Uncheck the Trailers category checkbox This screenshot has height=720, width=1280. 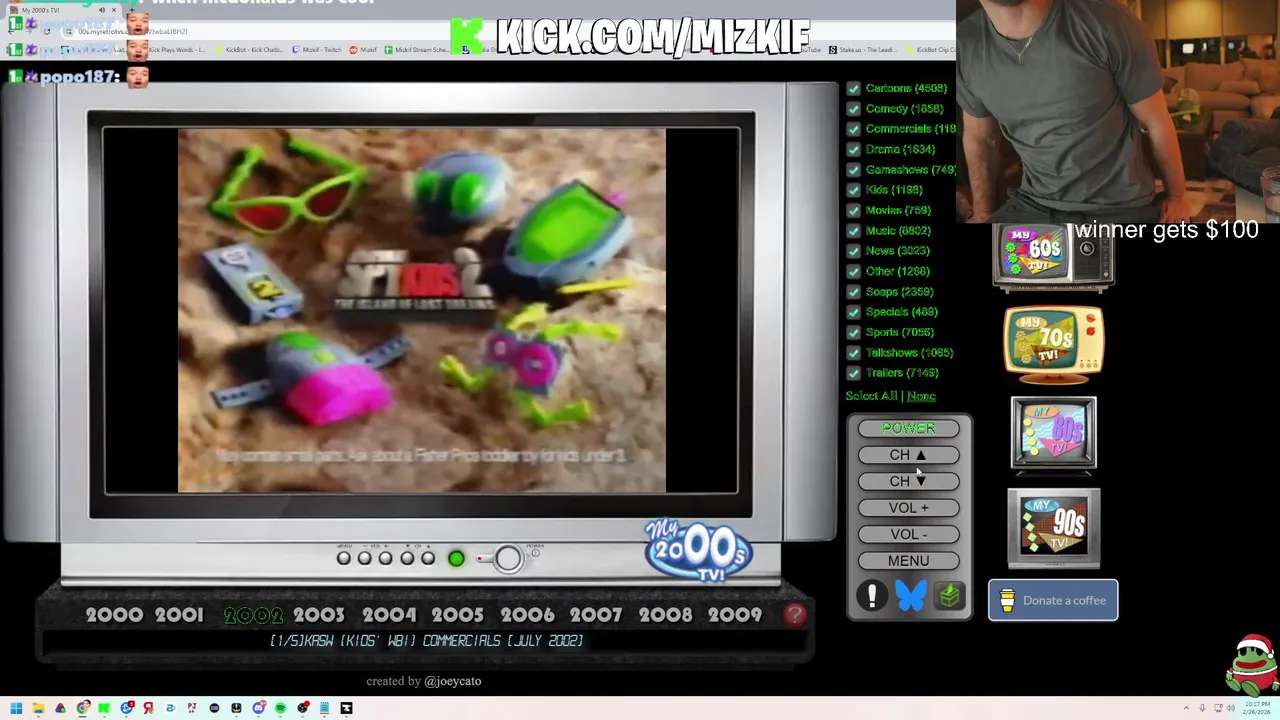click(853, 373)
